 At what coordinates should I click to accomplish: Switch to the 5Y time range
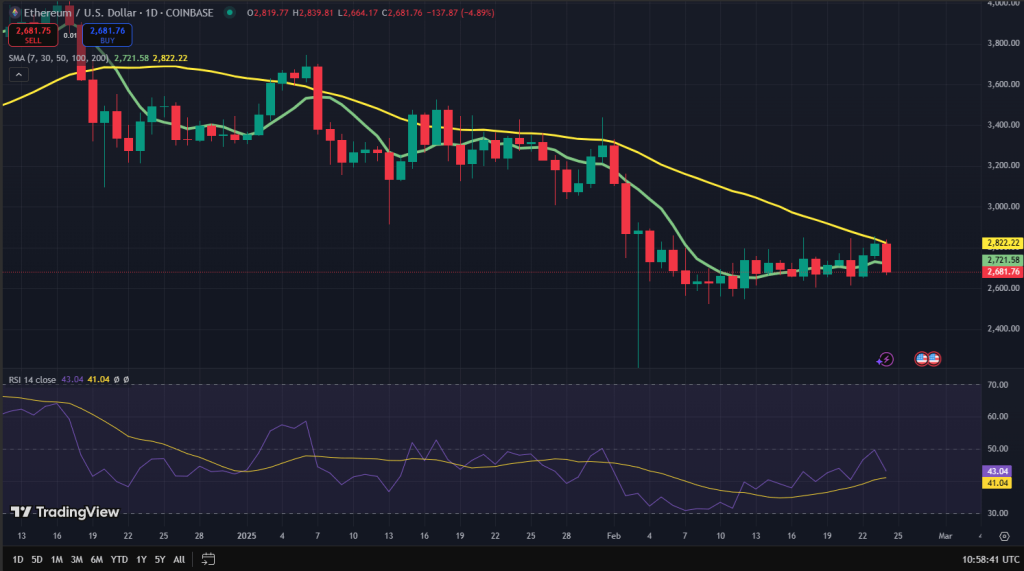(160, 559)
